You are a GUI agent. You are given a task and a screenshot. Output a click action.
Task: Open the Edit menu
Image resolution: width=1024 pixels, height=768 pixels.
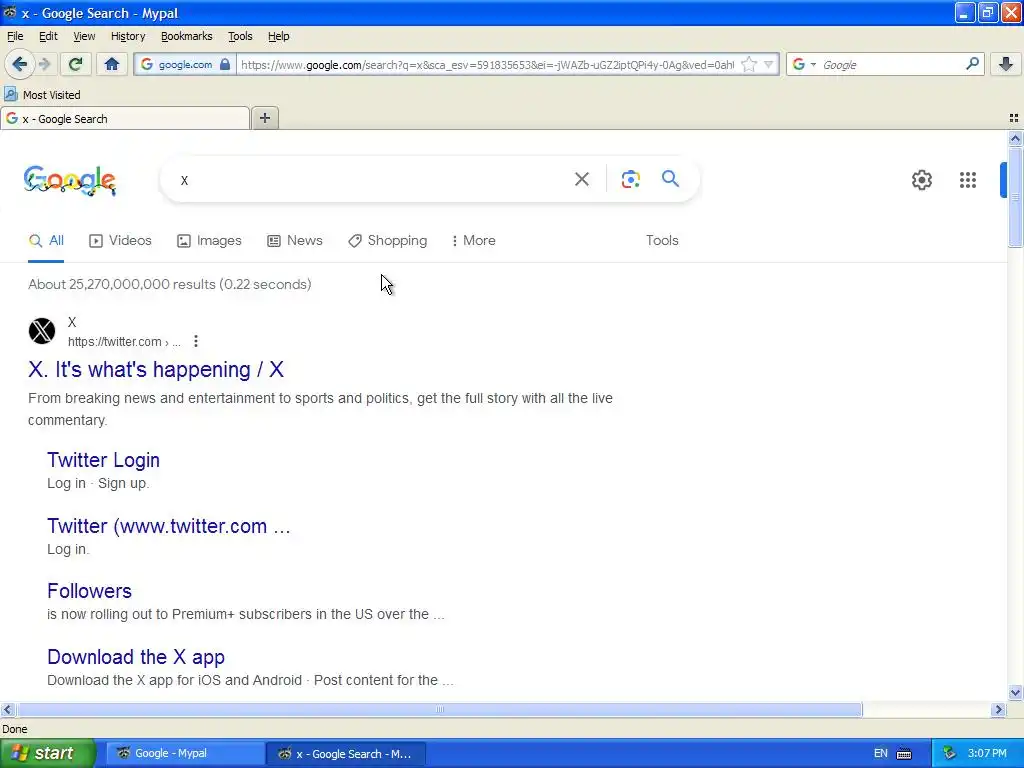(x=48, y=36)
